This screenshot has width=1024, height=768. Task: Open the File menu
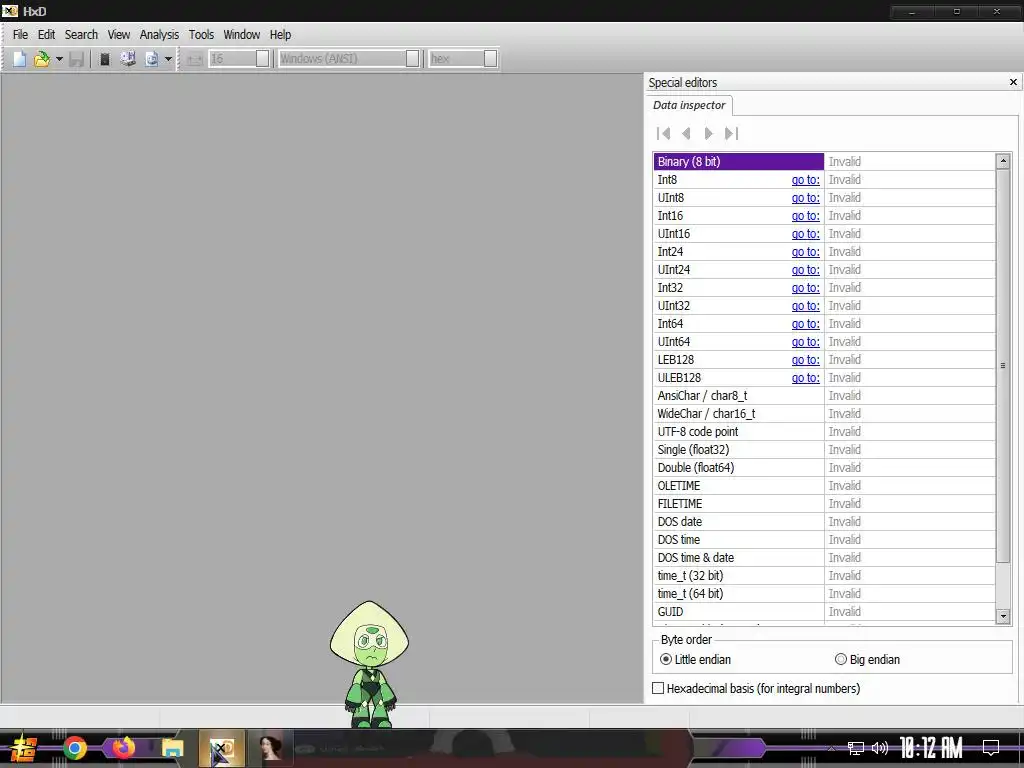20,35
